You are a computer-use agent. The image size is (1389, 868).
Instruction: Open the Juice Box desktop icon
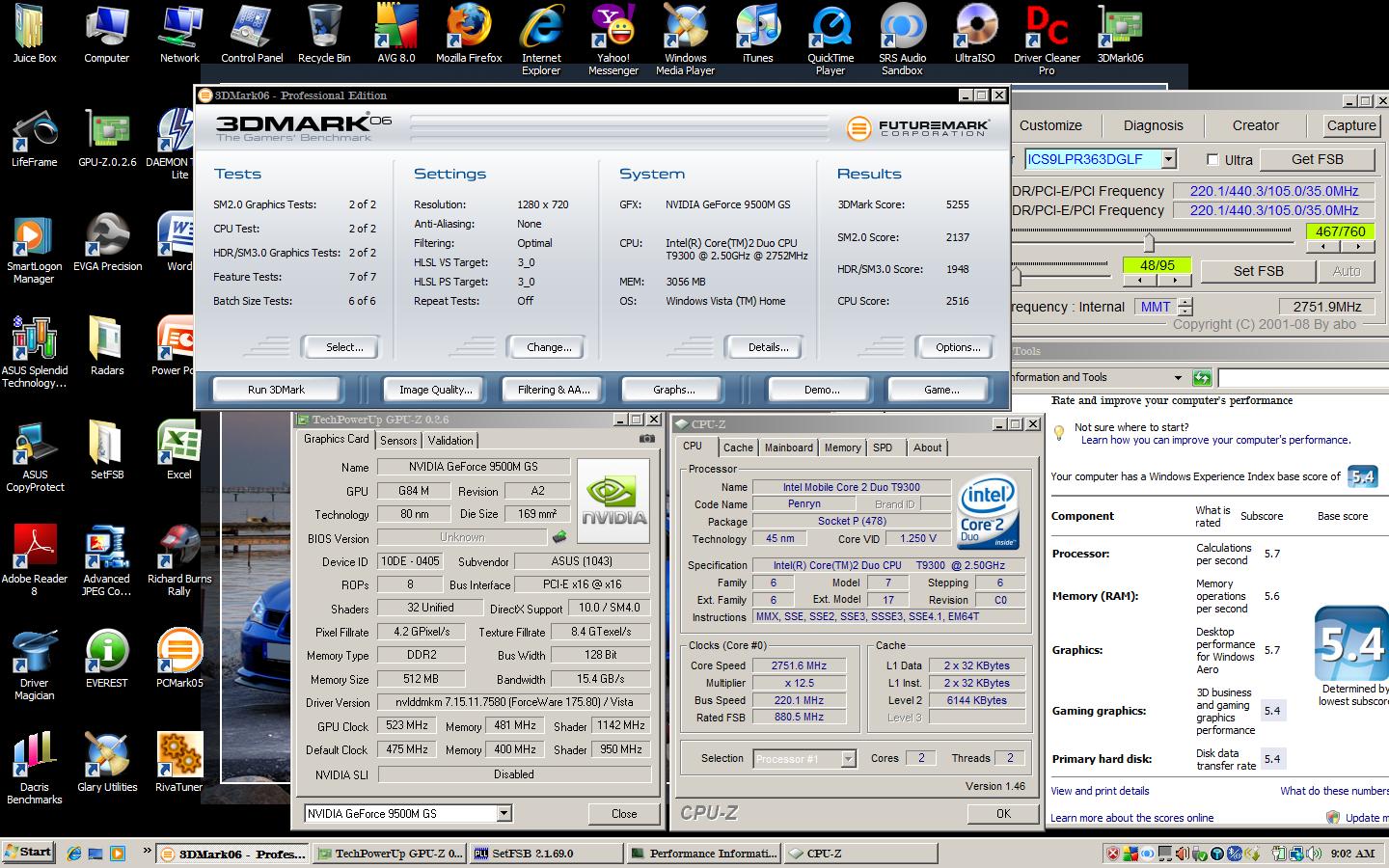pos(34,34)
